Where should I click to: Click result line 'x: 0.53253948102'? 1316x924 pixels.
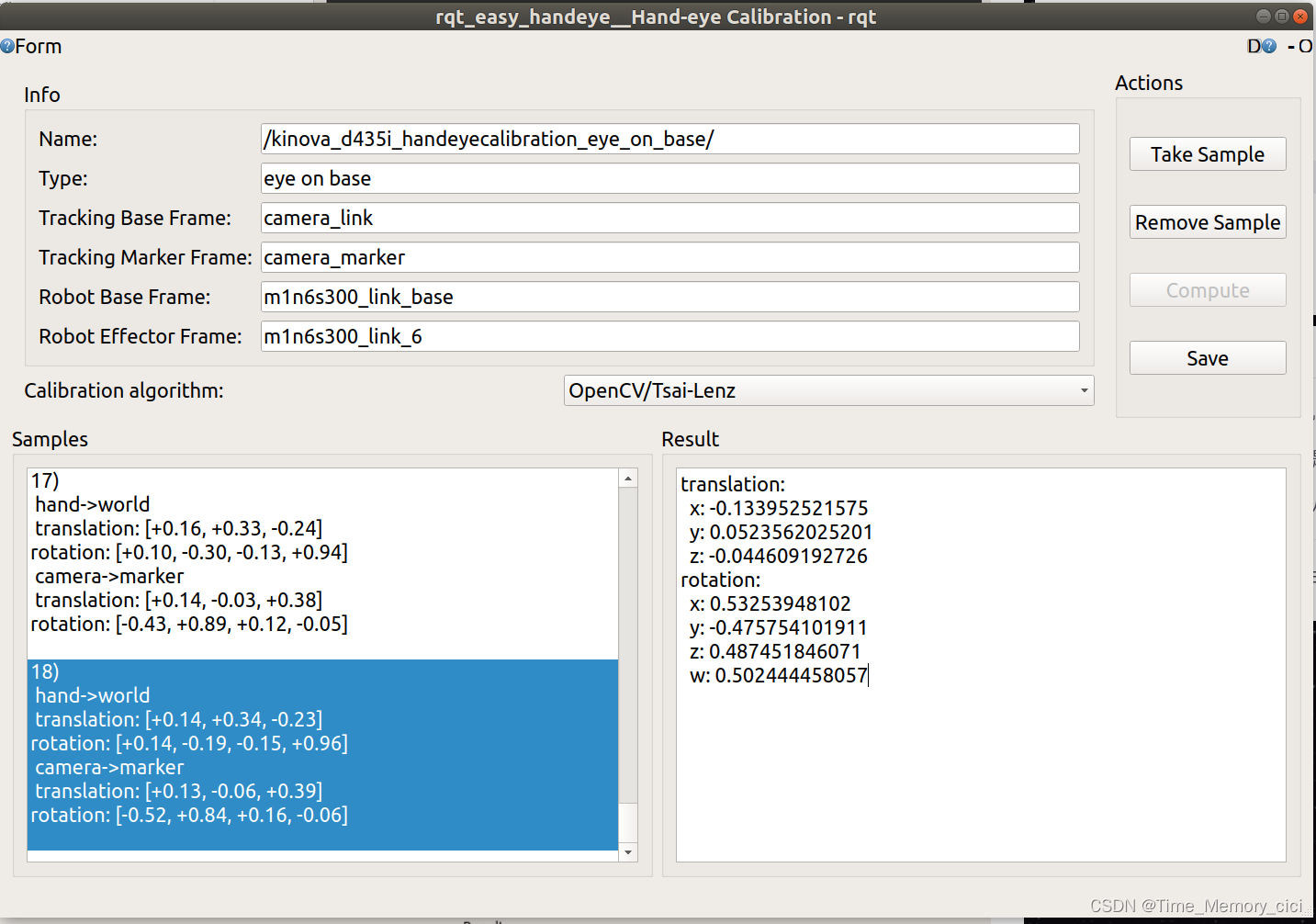tap(770, 603)
